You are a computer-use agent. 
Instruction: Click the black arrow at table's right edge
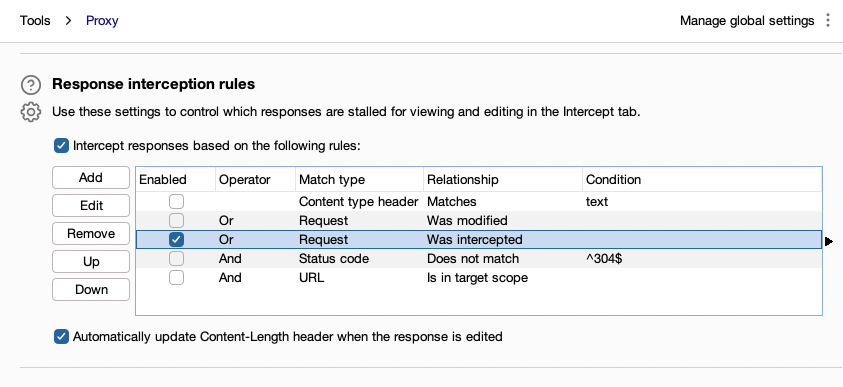(x=828, y=242)
